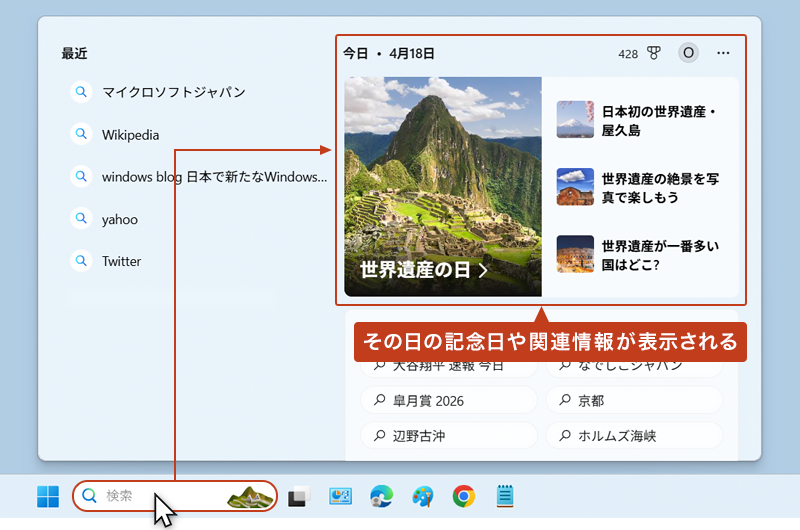Open the account avatar labeled O

tap(688, 53)
